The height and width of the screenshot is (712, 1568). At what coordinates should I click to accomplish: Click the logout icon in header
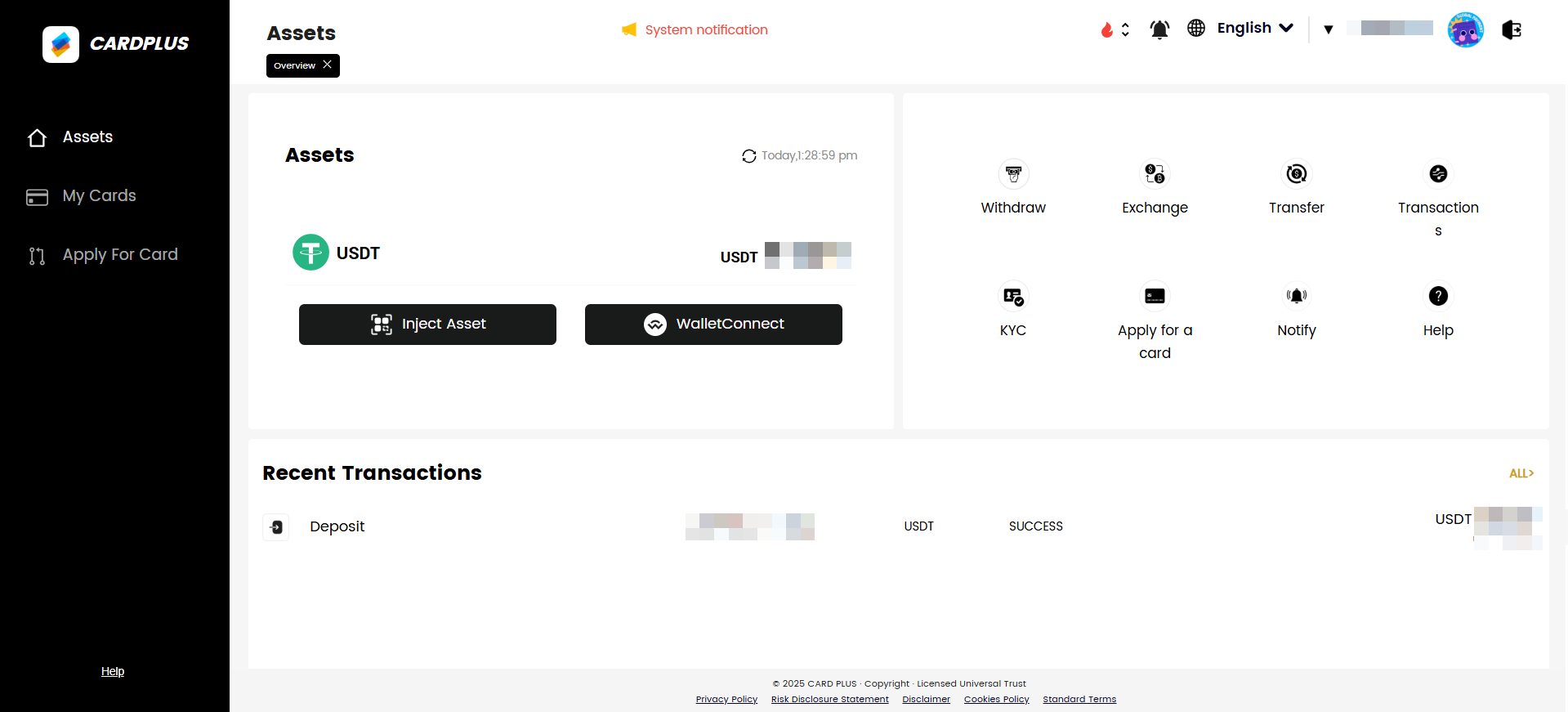point(1512,30)
